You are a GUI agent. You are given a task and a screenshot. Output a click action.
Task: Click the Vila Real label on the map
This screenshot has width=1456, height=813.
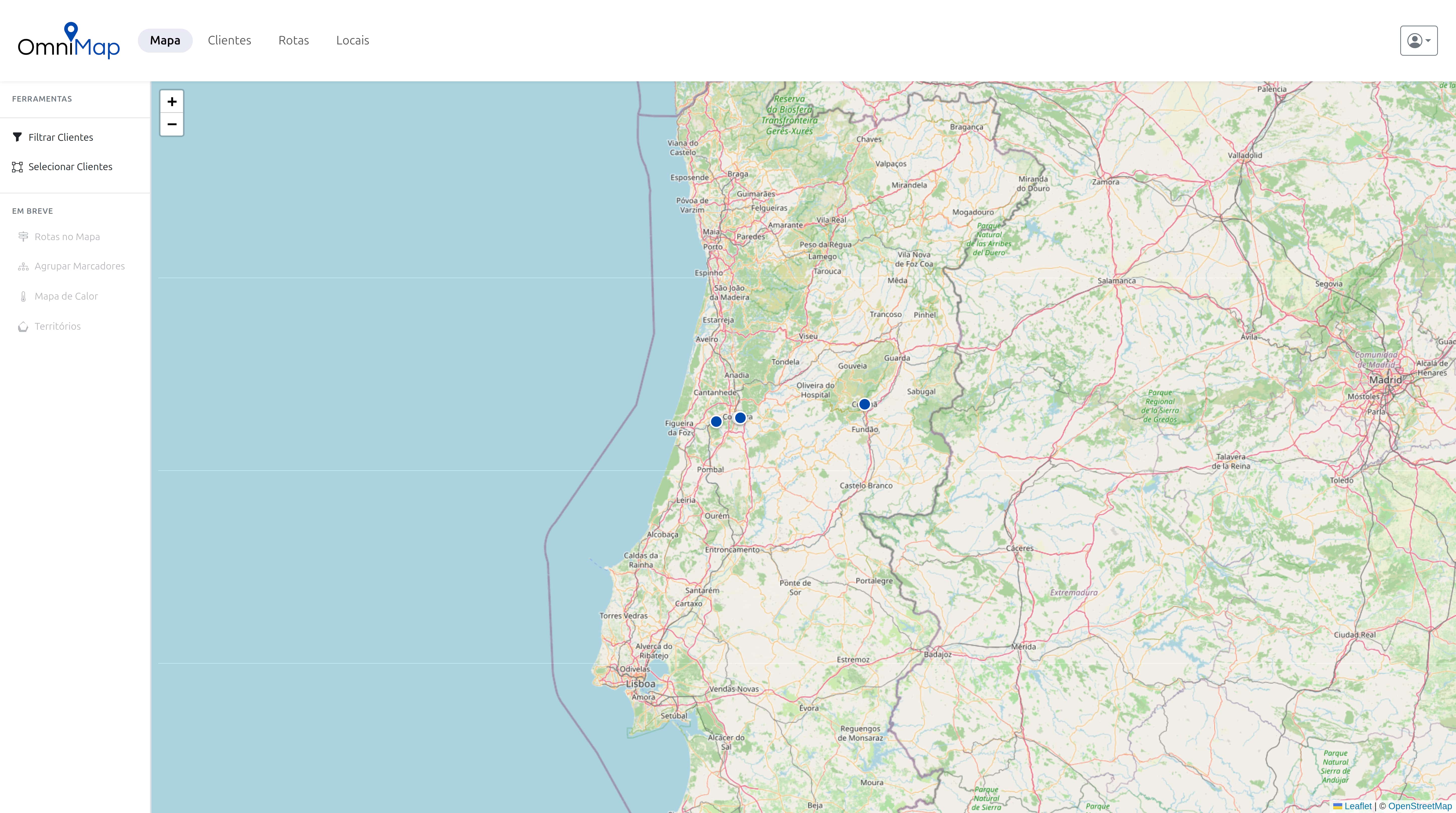(x=831, y=220)
